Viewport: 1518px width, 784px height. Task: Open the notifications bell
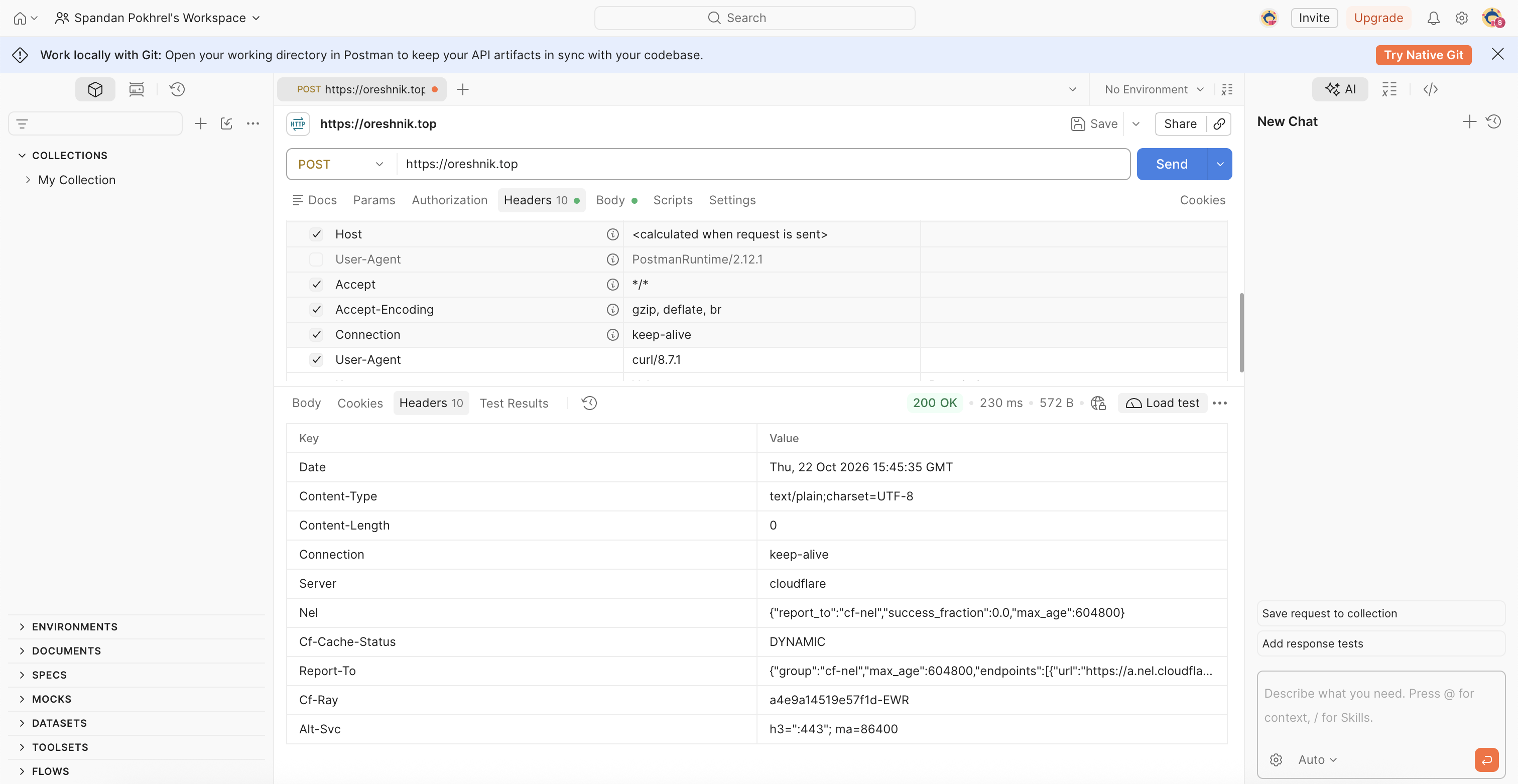[1433, 18]
